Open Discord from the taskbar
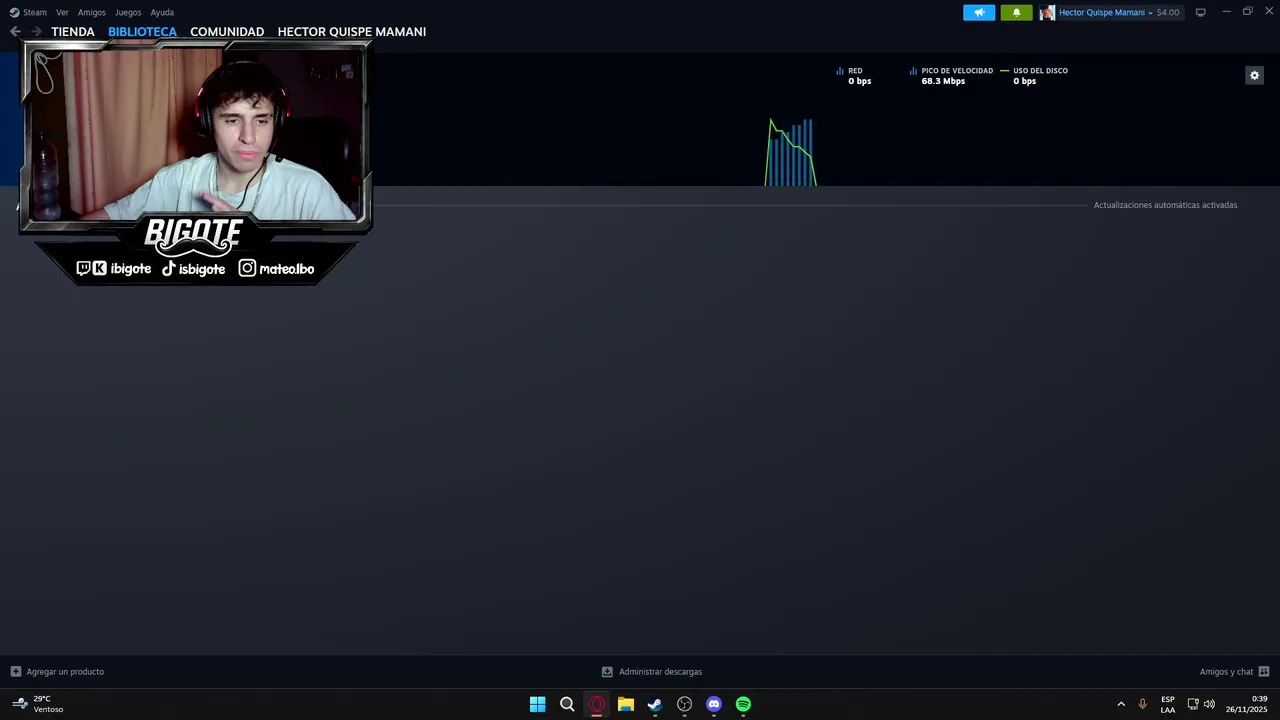Viewport: 1280px width, 720px height. [x=714, y=704]
